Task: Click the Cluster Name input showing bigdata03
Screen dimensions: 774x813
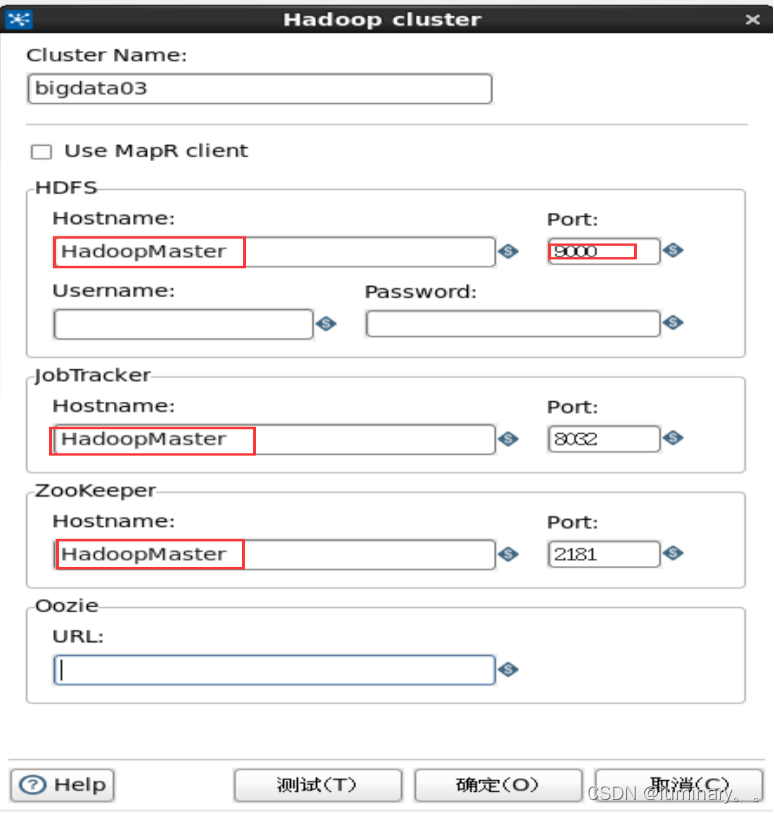Action: [x=258, y=89]
